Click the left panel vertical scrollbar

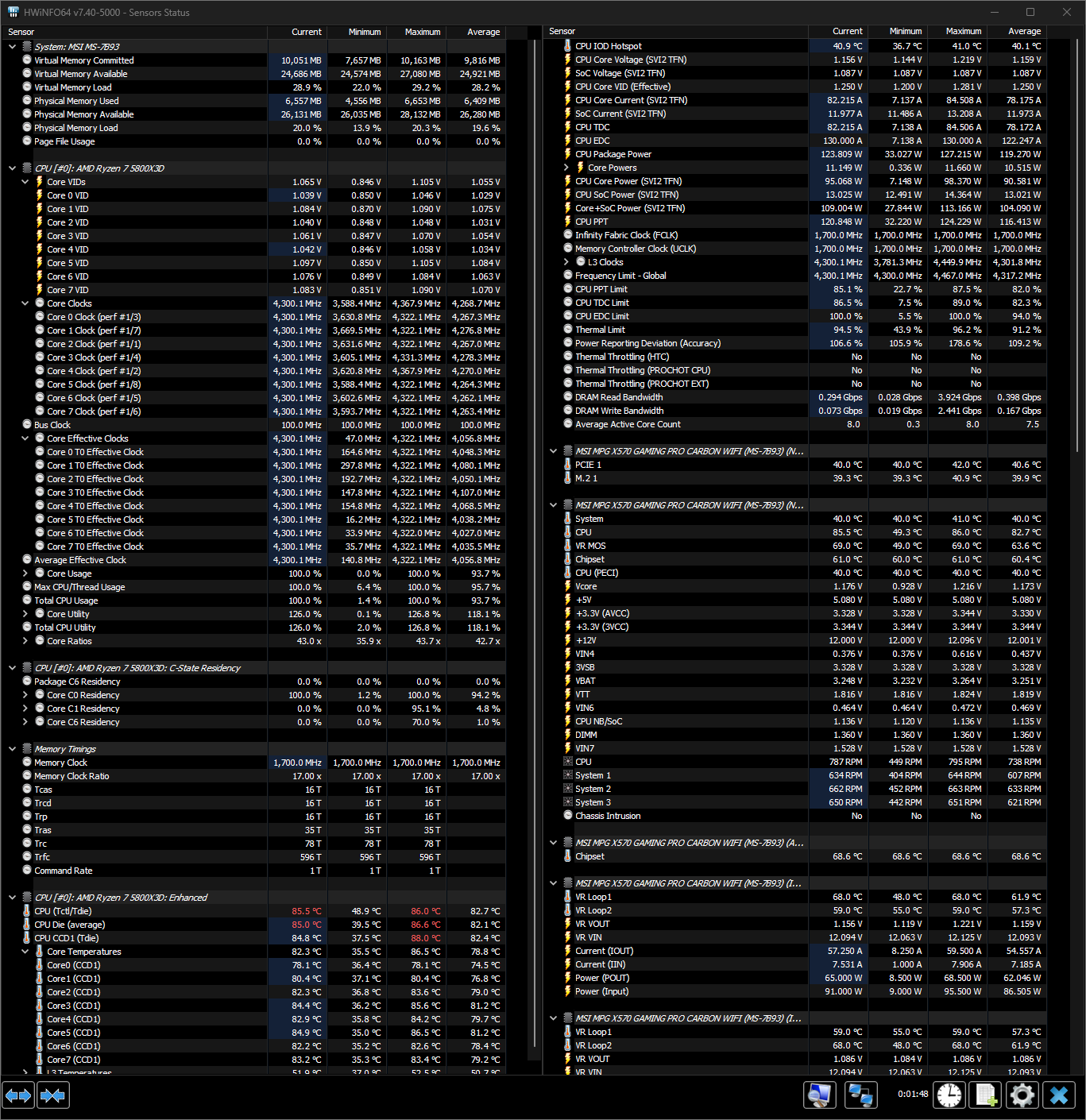click(535, 543)
